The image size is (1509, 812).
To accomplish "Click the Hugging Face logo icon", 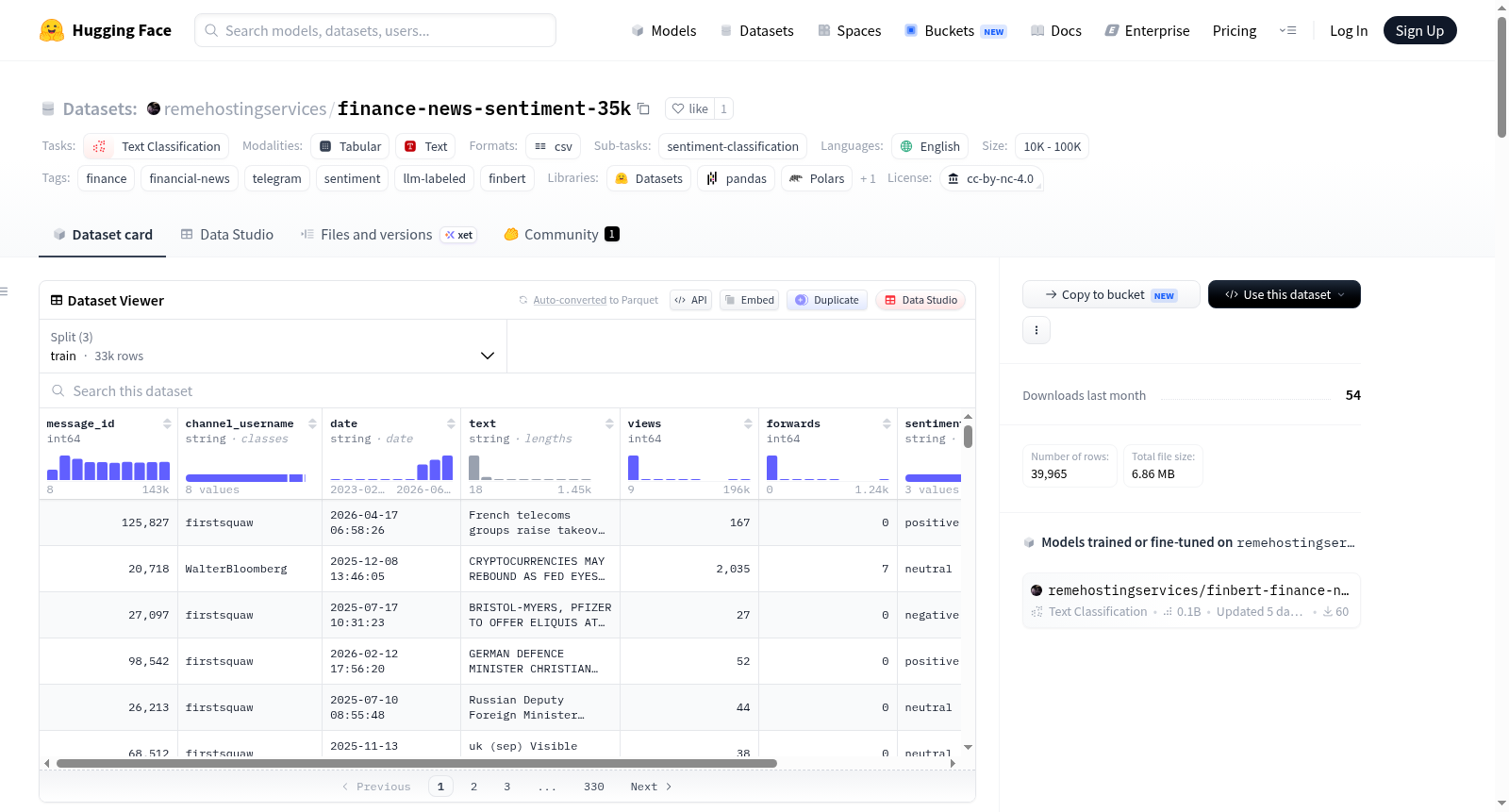I will pos(52,30).
